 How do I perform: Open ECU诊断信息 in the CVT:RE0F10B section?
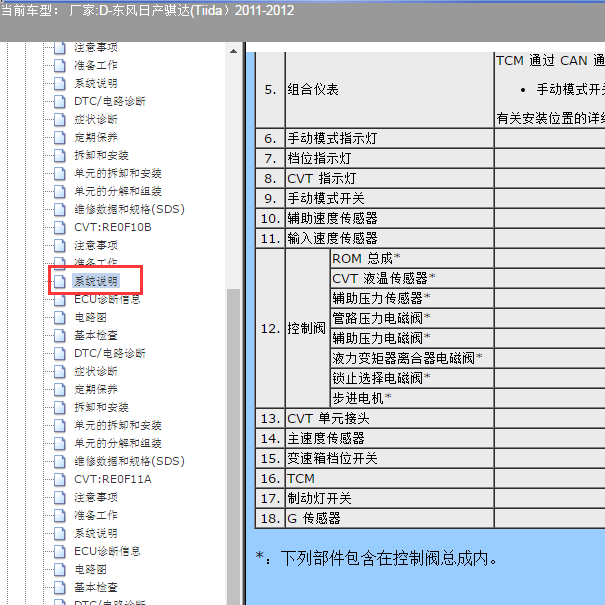107,299
